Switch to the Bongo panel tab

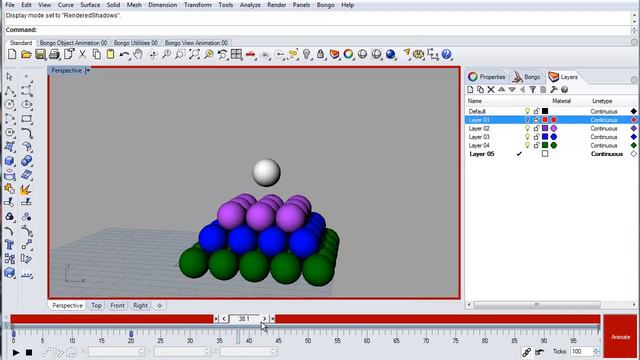tap(527, 77)
